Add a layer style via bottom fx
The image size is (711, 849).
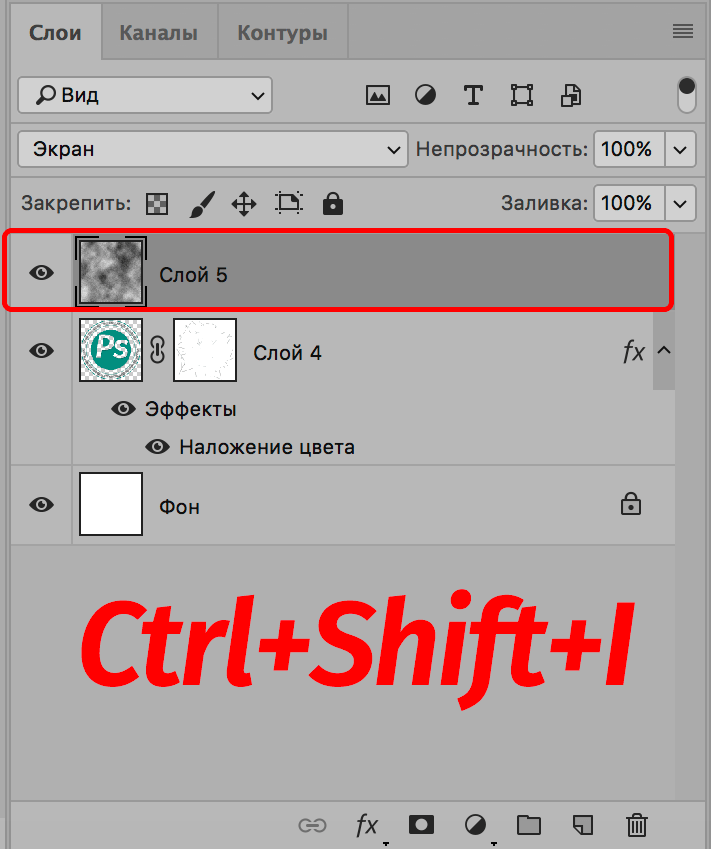click(x=367, y=826)
